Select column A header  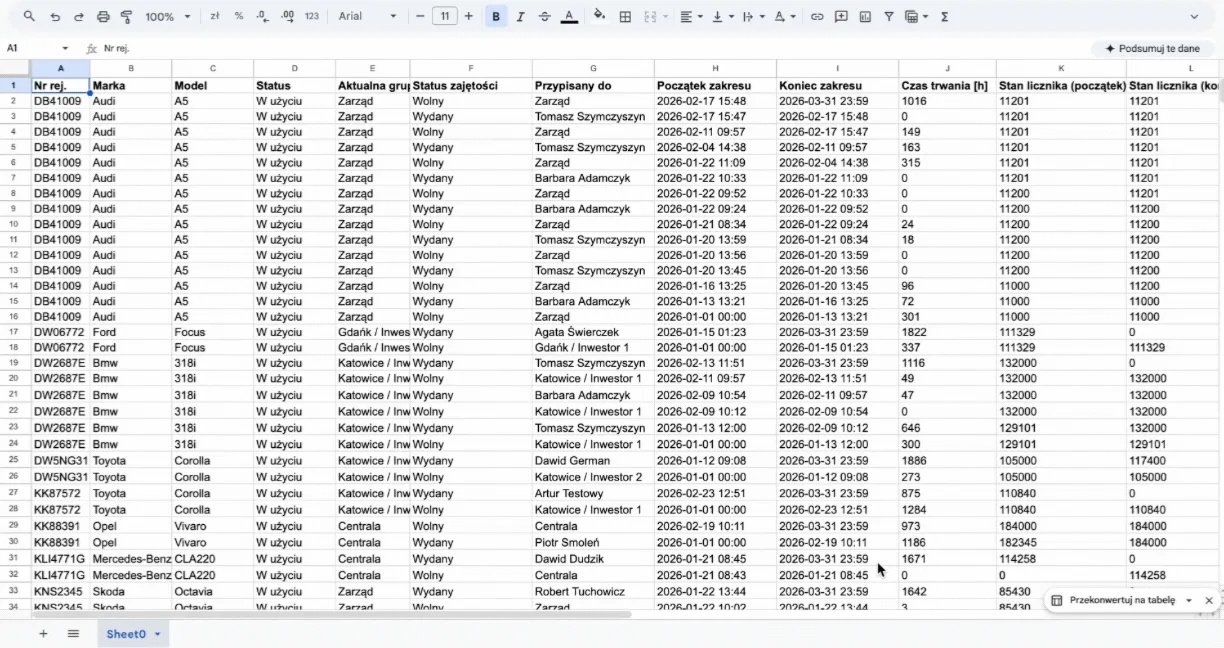pyautogui.click(x=60, y=68)
